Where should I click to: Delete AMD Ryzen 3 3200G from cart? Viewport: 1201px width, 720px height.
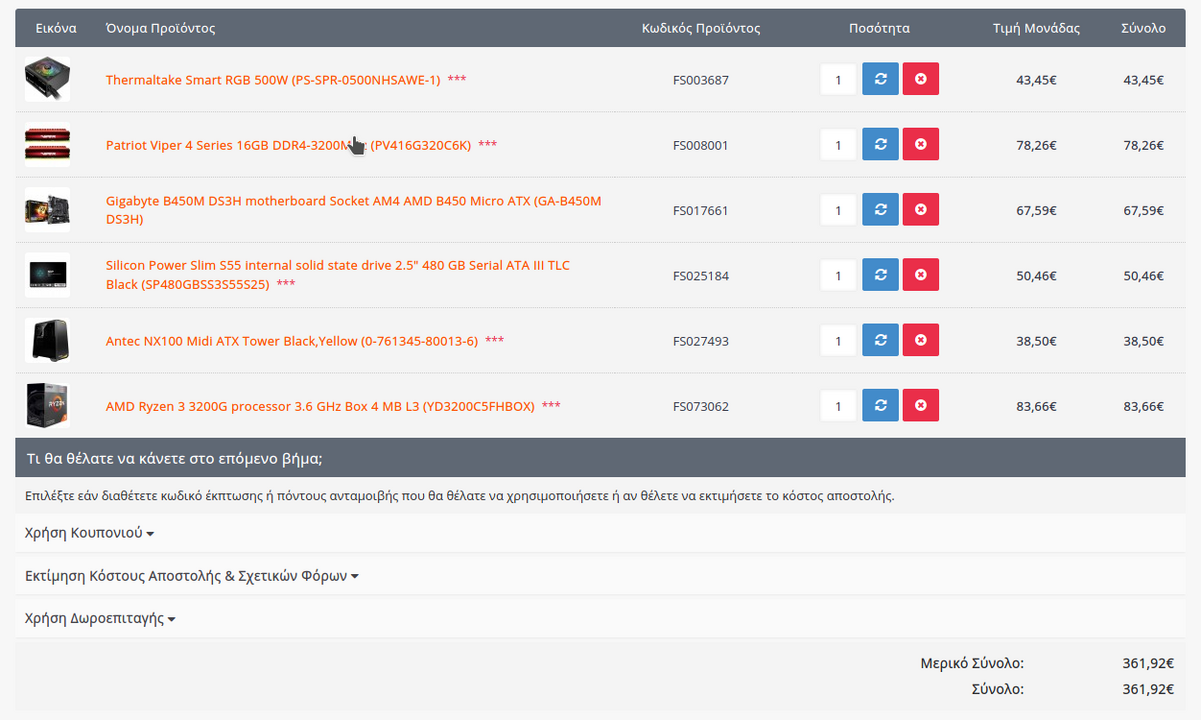point(920,406)
